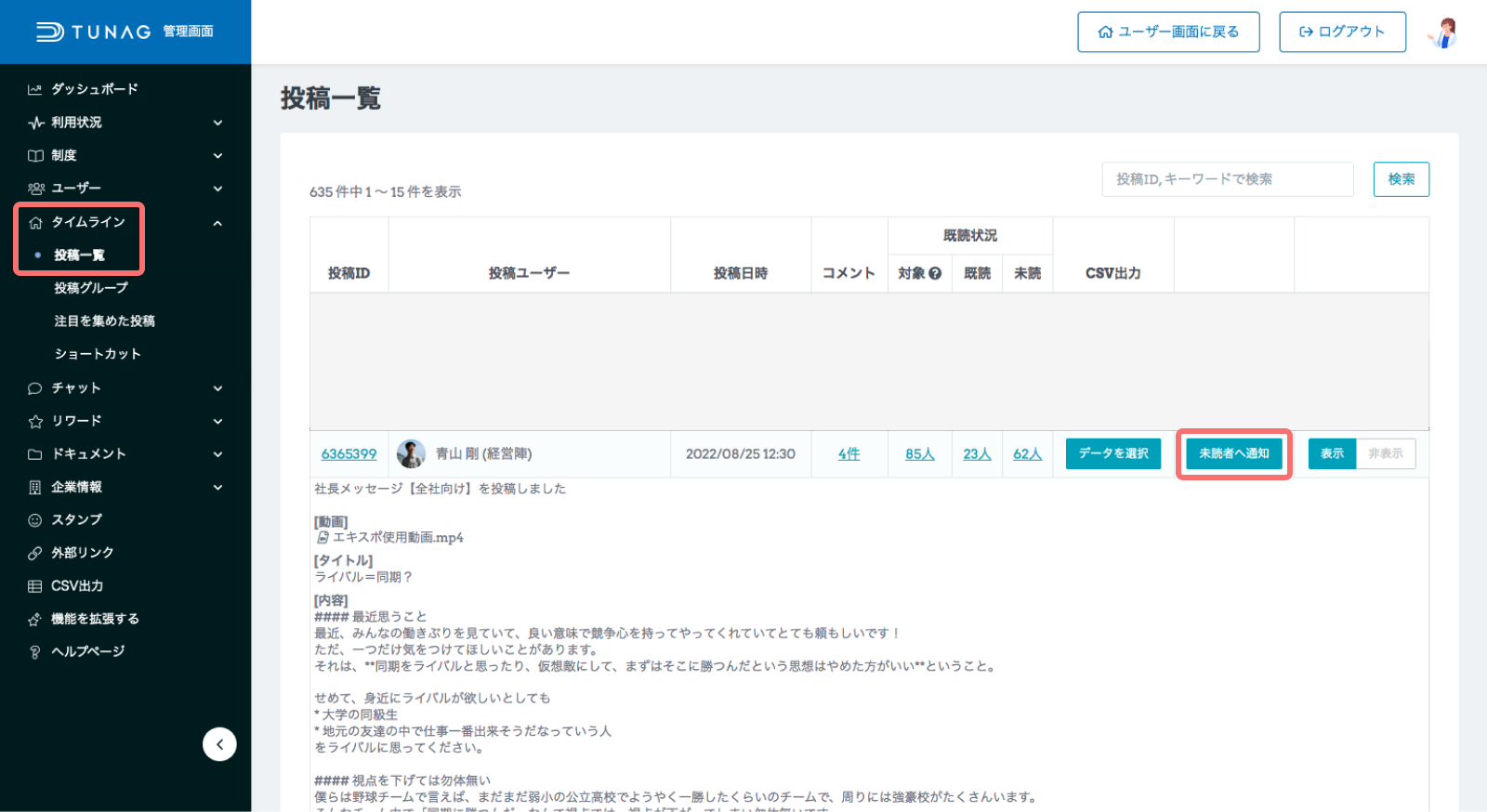
Task: Click the タイムライン home icon
Action: pos(35,222)
